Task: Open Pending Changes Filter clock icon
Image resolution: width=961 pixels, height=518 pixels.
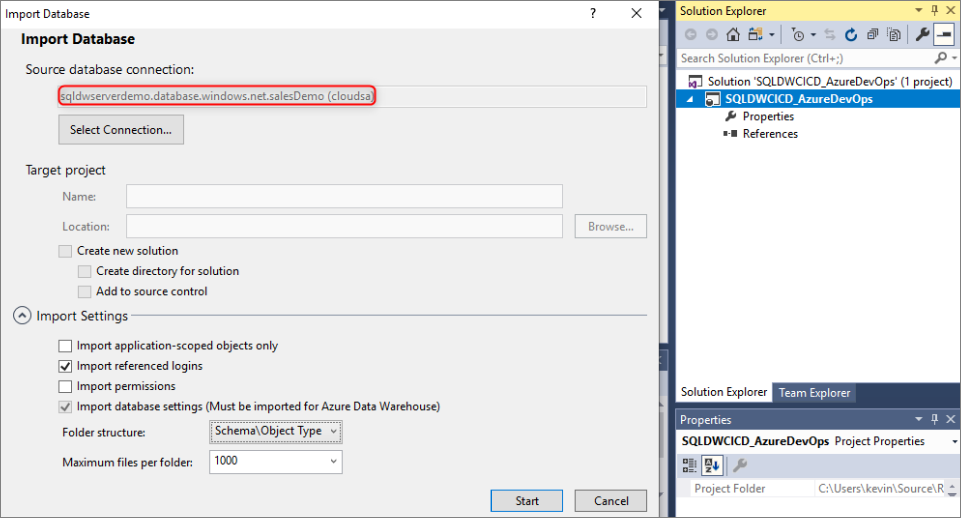Action: tap(798, 36)
